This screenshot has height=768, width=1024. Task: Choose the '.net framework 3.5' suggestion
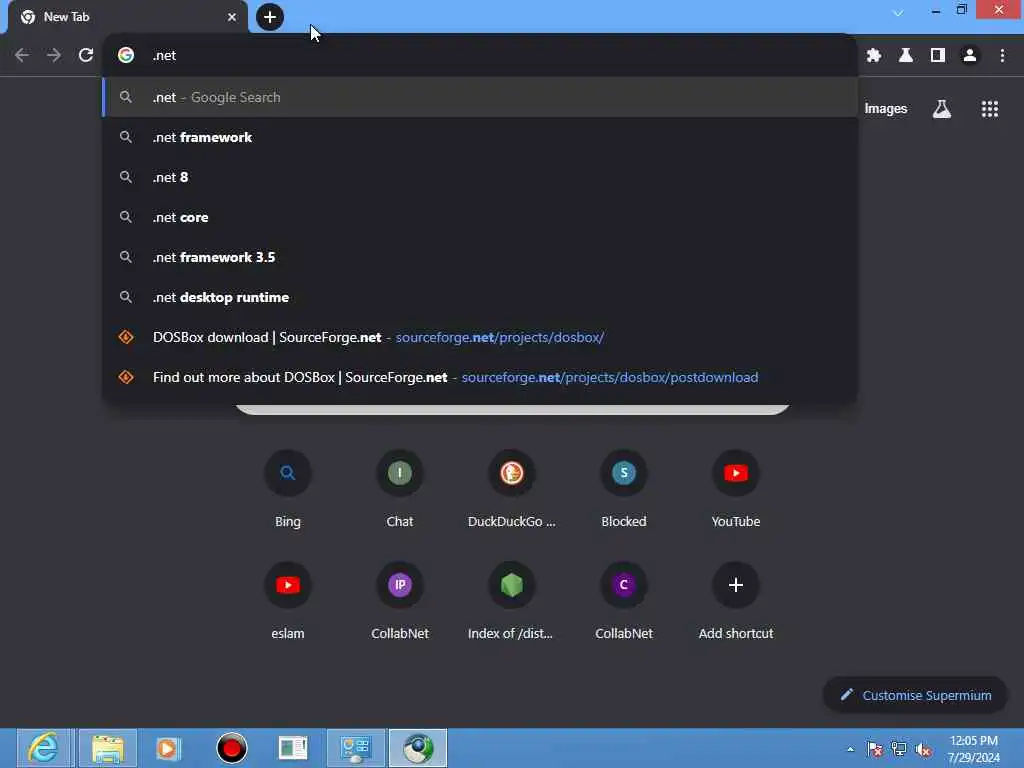tap(480, 257)
